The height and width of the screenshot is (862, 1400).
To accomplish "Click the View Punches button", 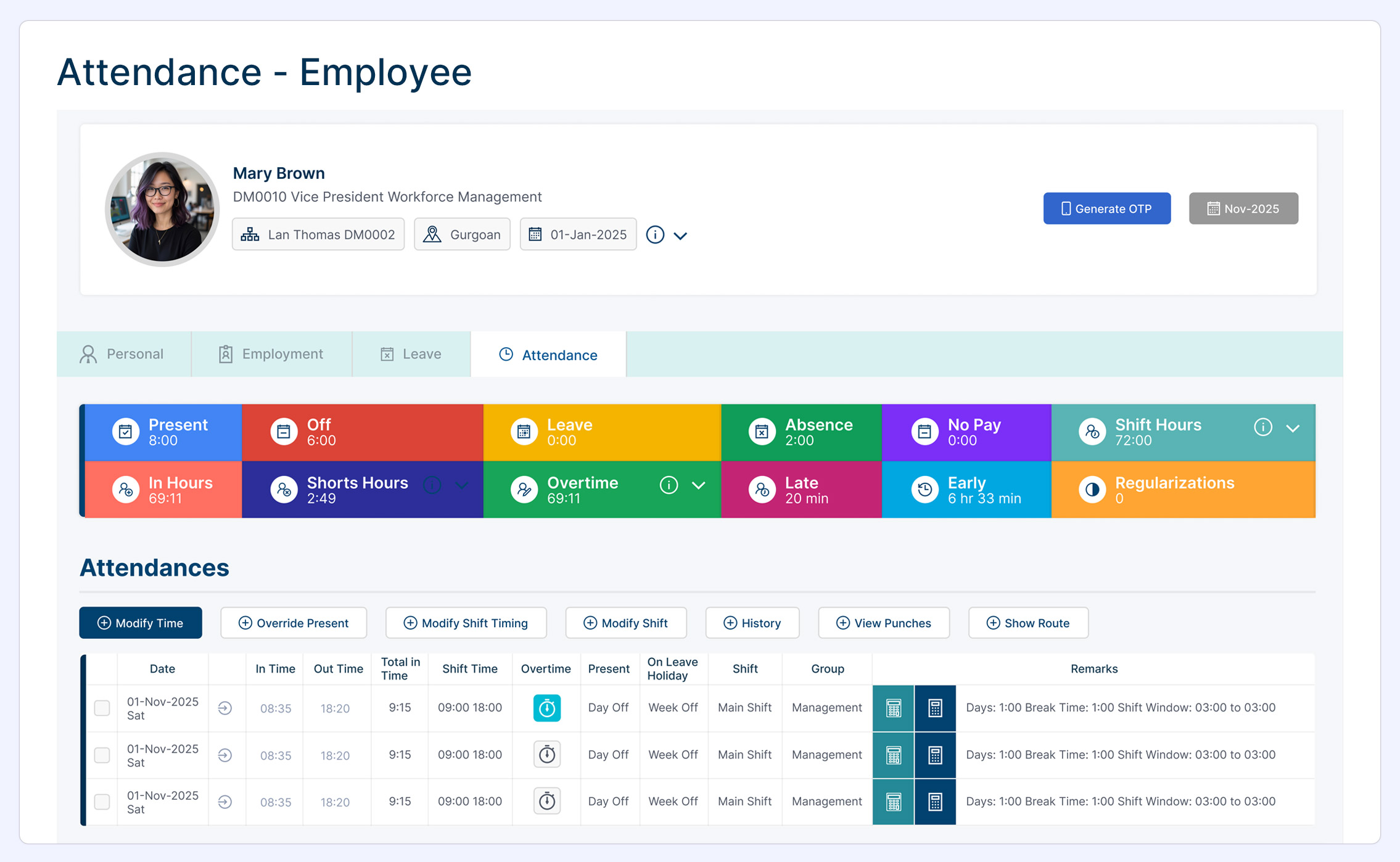I will [883, 623].
